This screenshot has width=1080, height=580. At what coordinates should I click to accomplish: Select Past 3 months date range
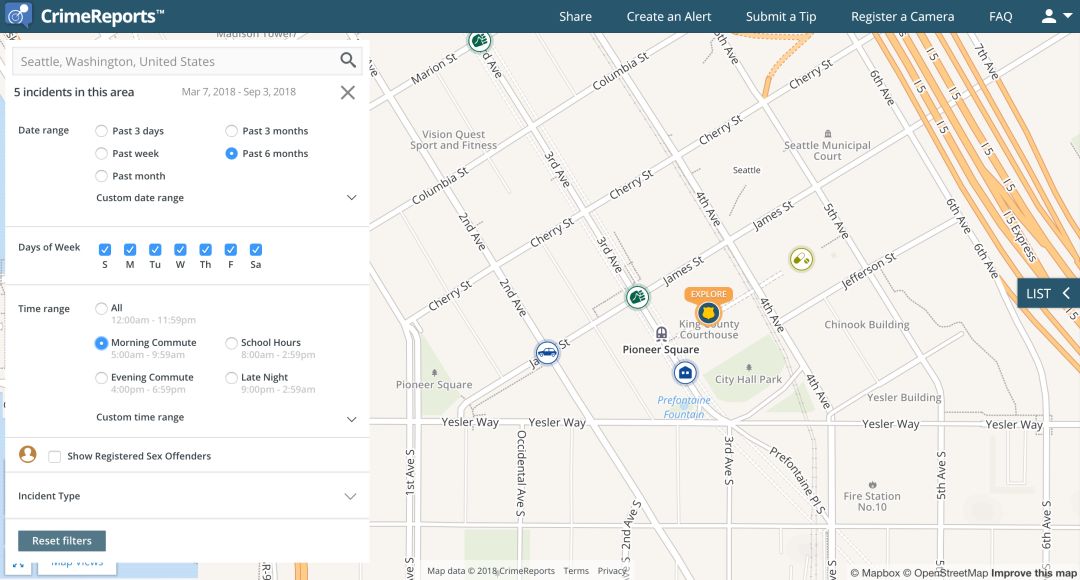(x=231, y=131)
